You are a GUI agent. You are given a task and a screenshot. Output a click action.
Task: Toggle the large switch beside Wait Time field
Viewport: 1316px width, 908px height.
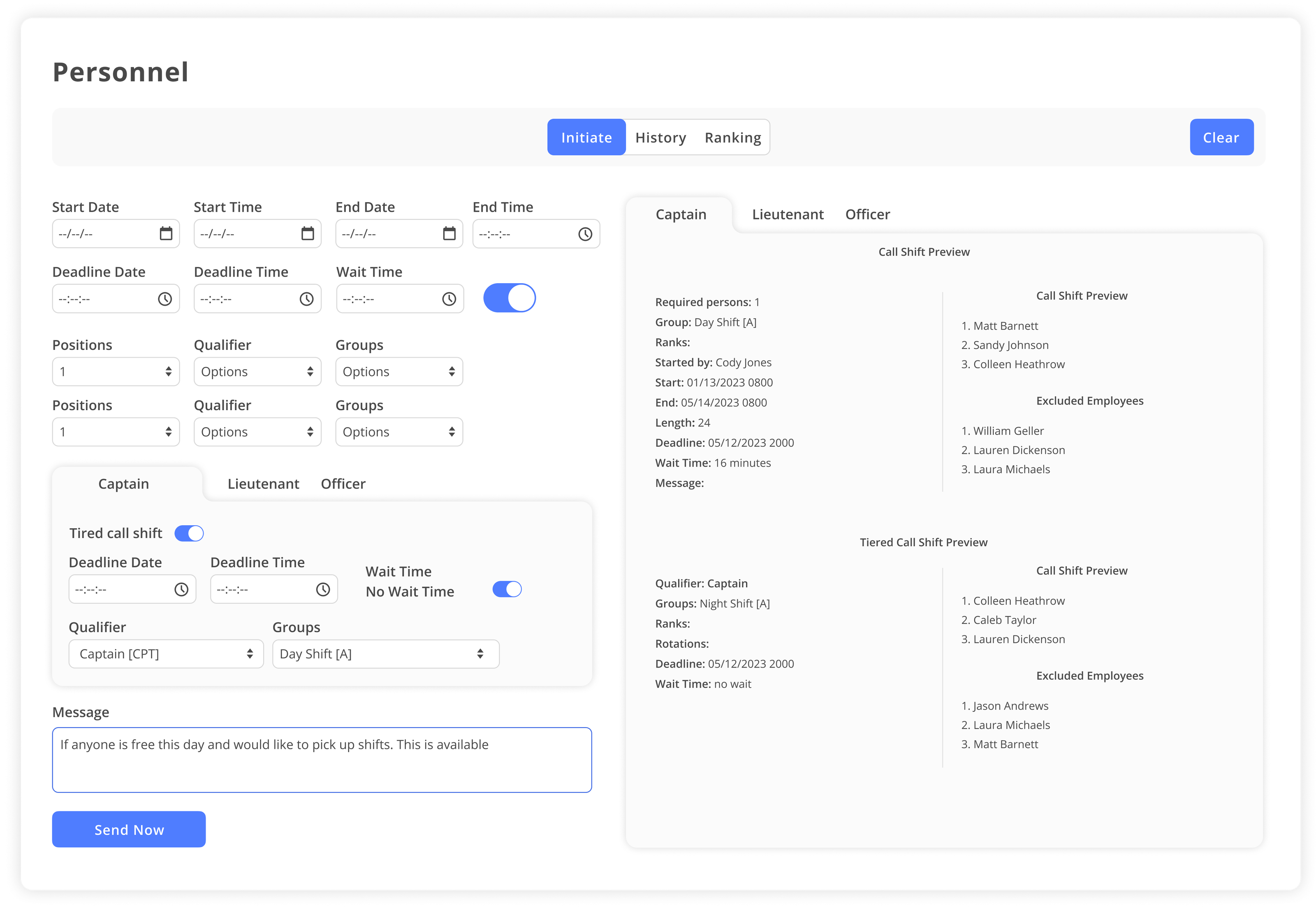[x=510, y=298]
